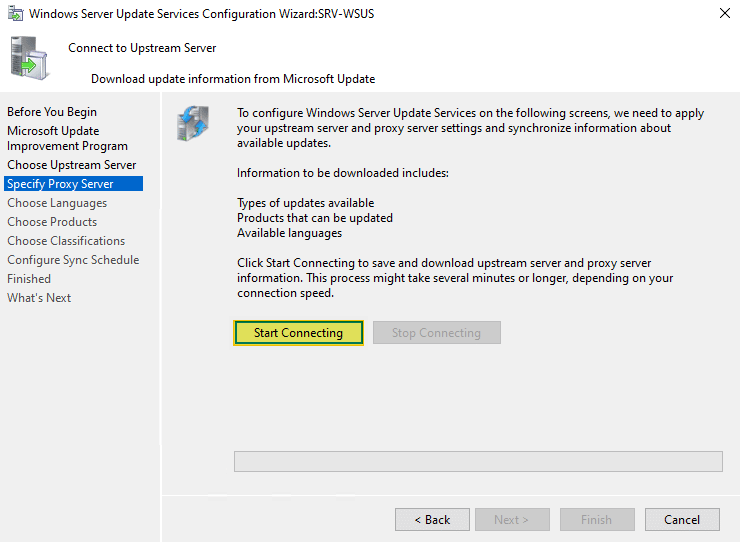Click the window title text SRV-WSUS

pyautogui.click(x=346, y=14)
